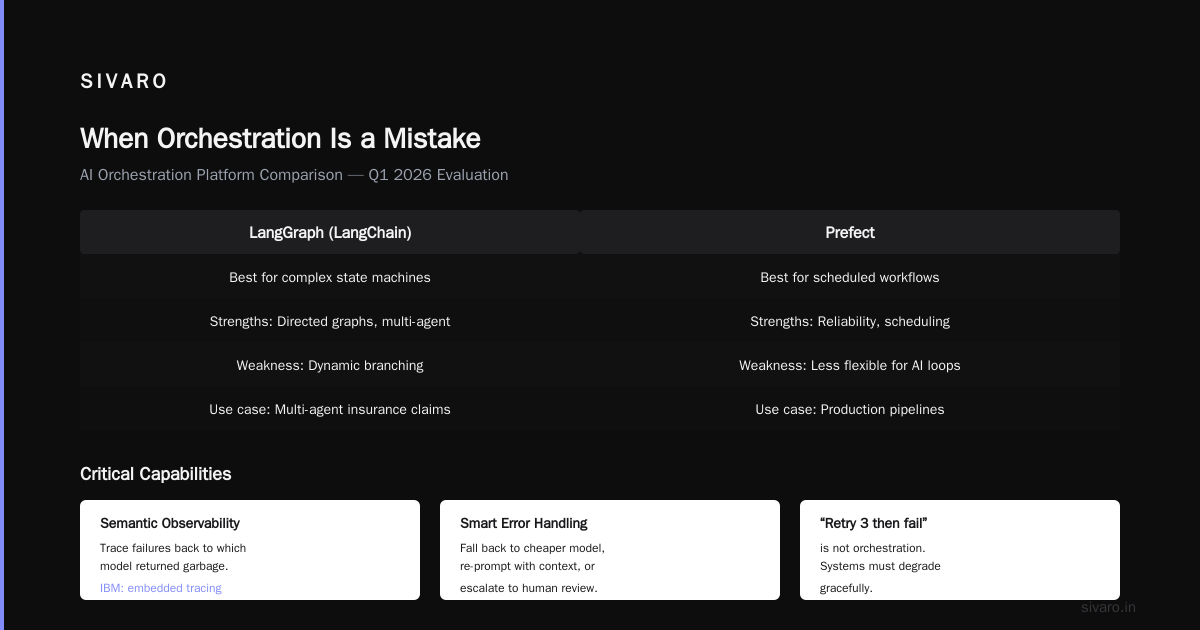Screen dimensions: 1200x630
Task: Select 'Best for scheduled workflows' cell
Action: 850,277
